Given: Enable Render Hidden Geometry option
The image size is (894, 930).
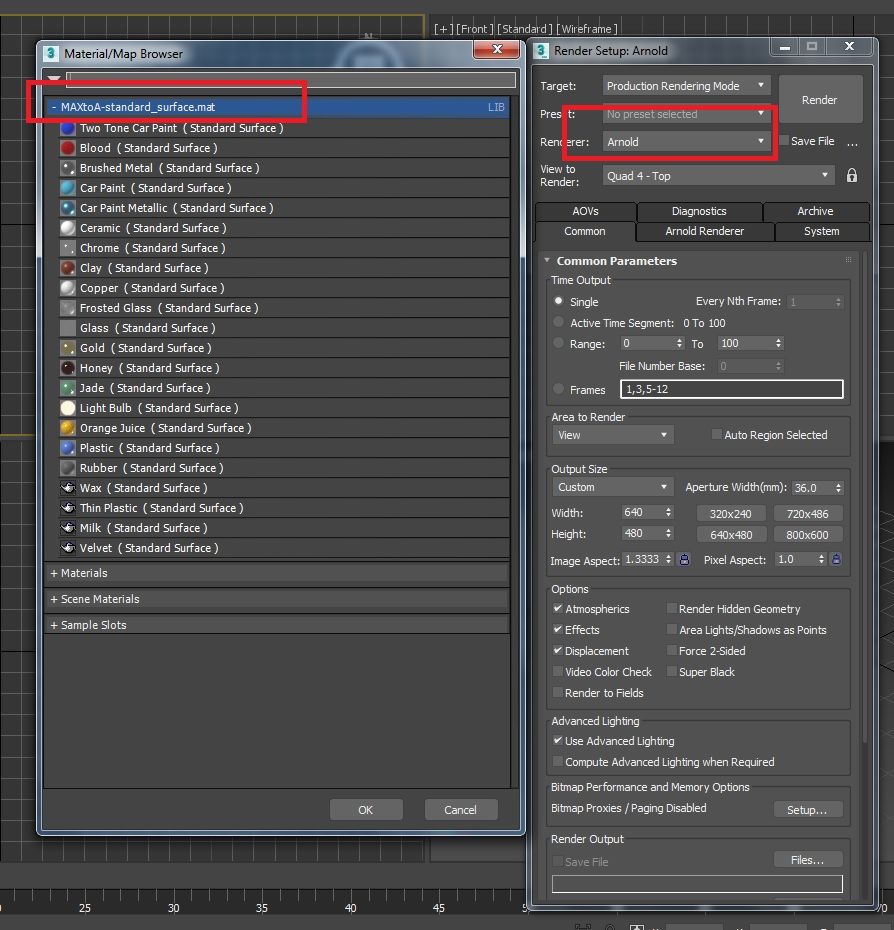Looking at the screenshot, I should [x=672, y=609].
